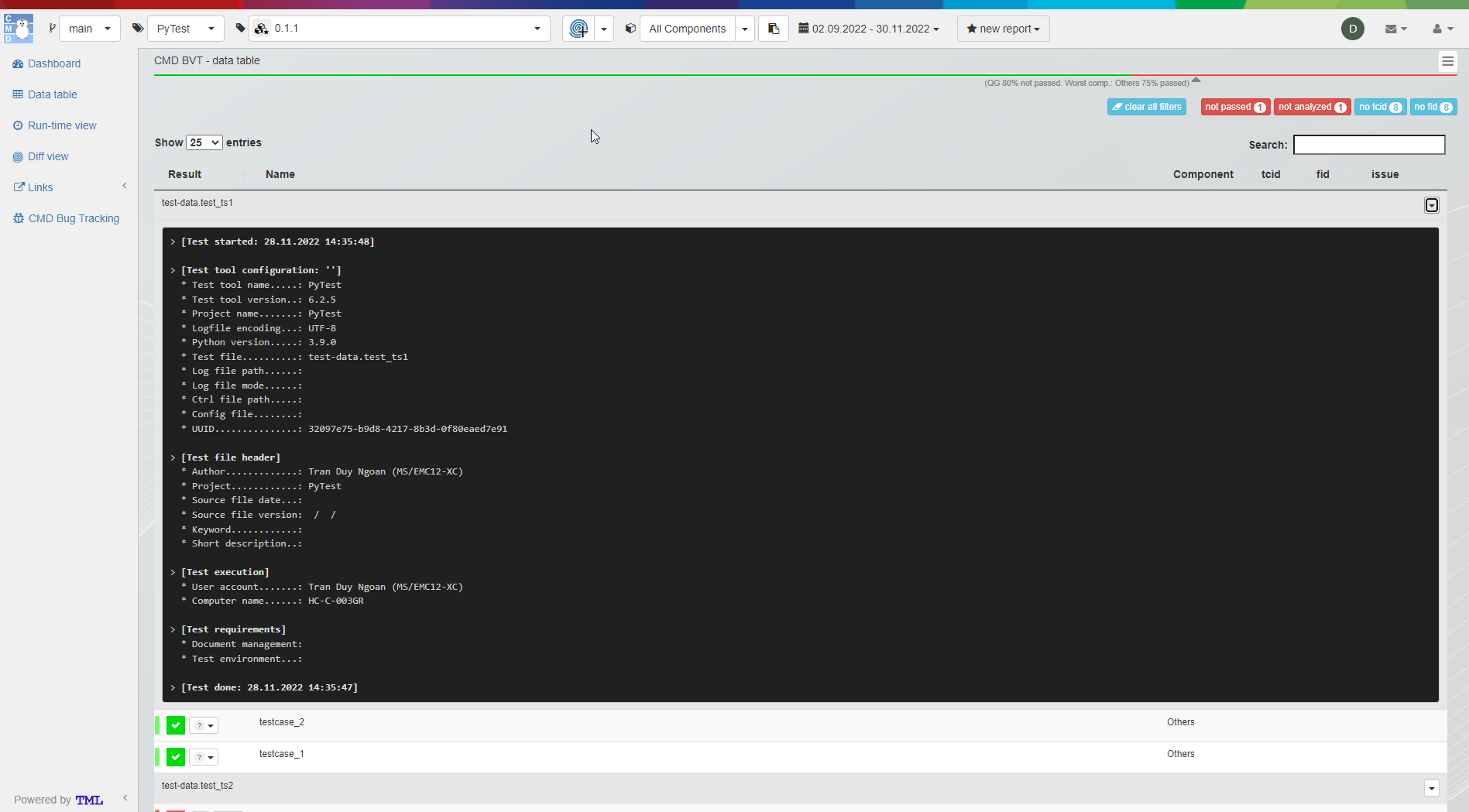Toggle the passed checkbox for testcase_1
This screenshot has width=1469, height=812.
[177, 757]
